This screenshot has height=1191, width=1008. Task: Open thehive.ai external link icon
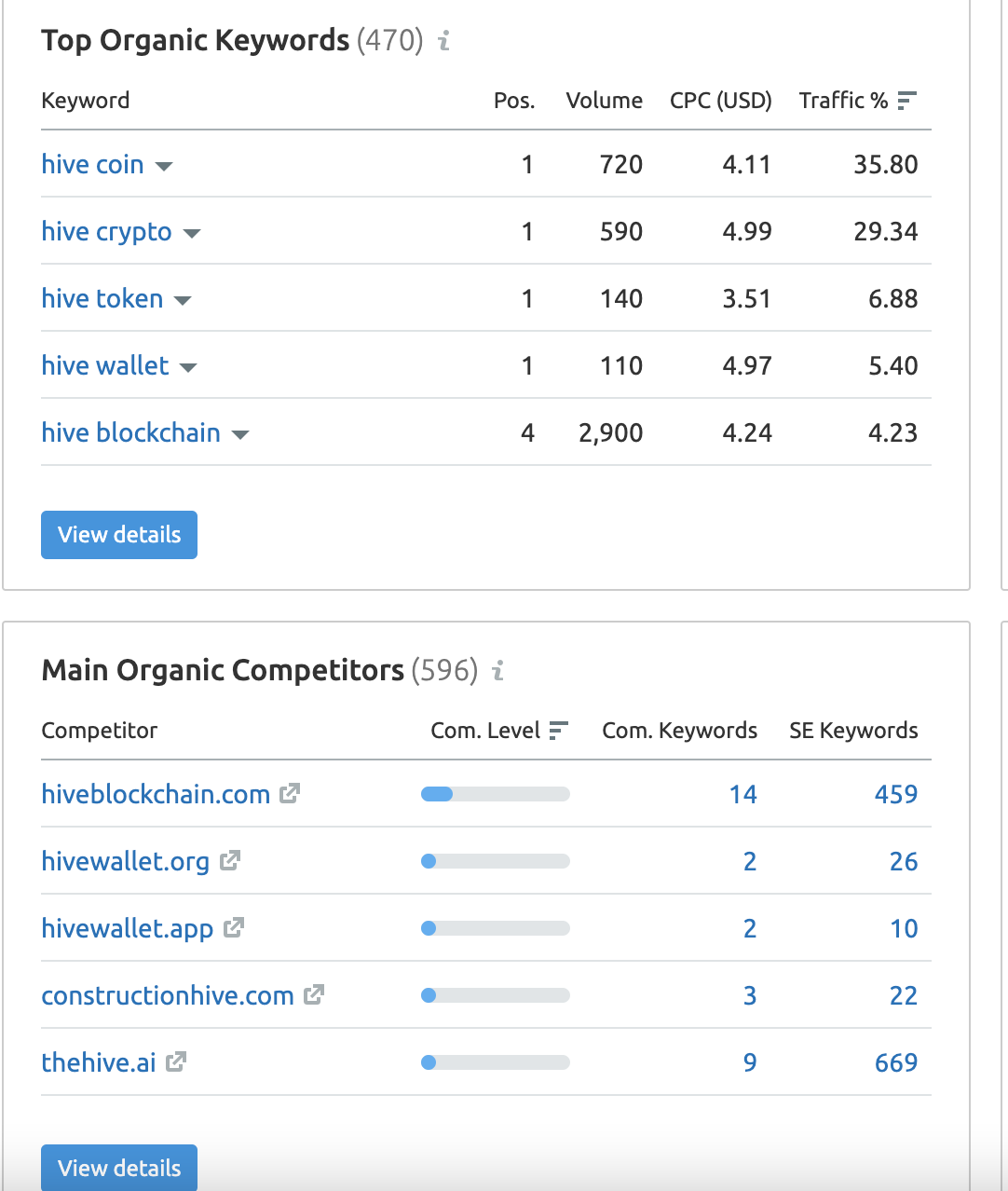pyautogui.click(x=176, y=1061)
